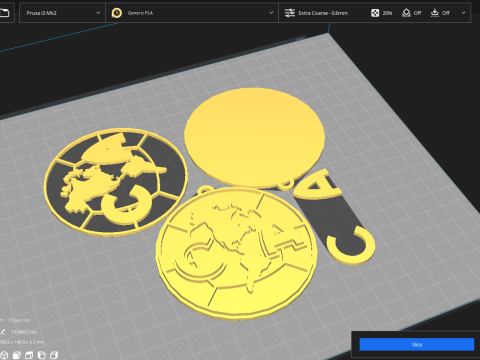Click the job name FDMK2_test
480x360 pixels.
coord(24,332)
